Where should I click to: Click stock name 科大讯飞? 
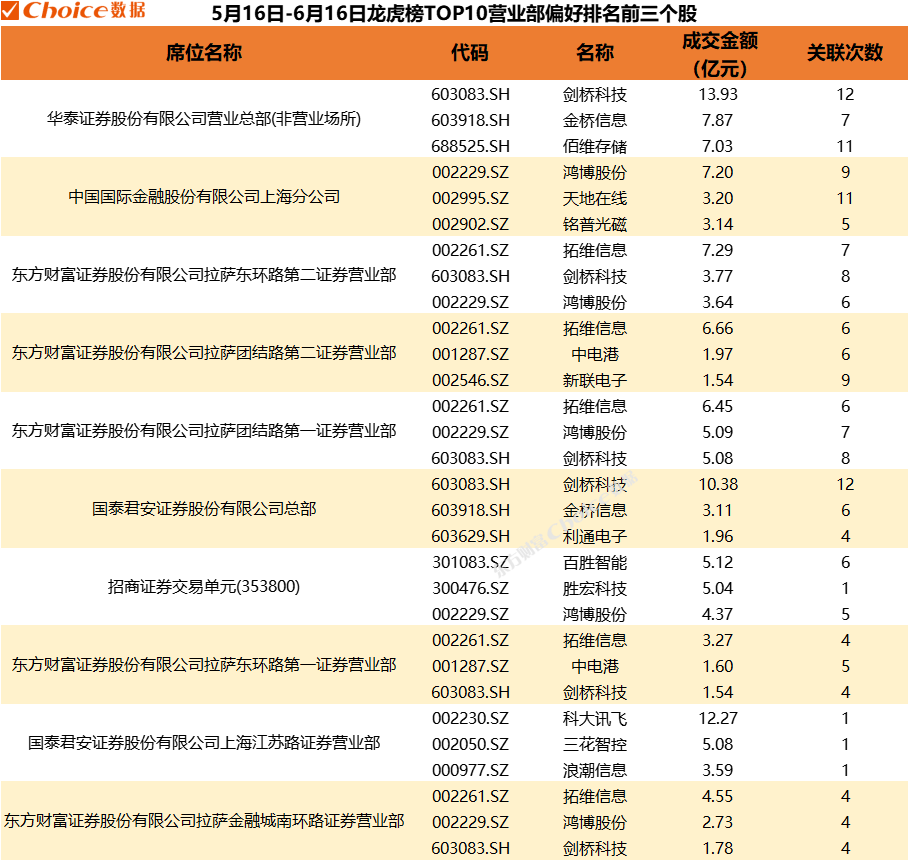click(x=595, y=718)
